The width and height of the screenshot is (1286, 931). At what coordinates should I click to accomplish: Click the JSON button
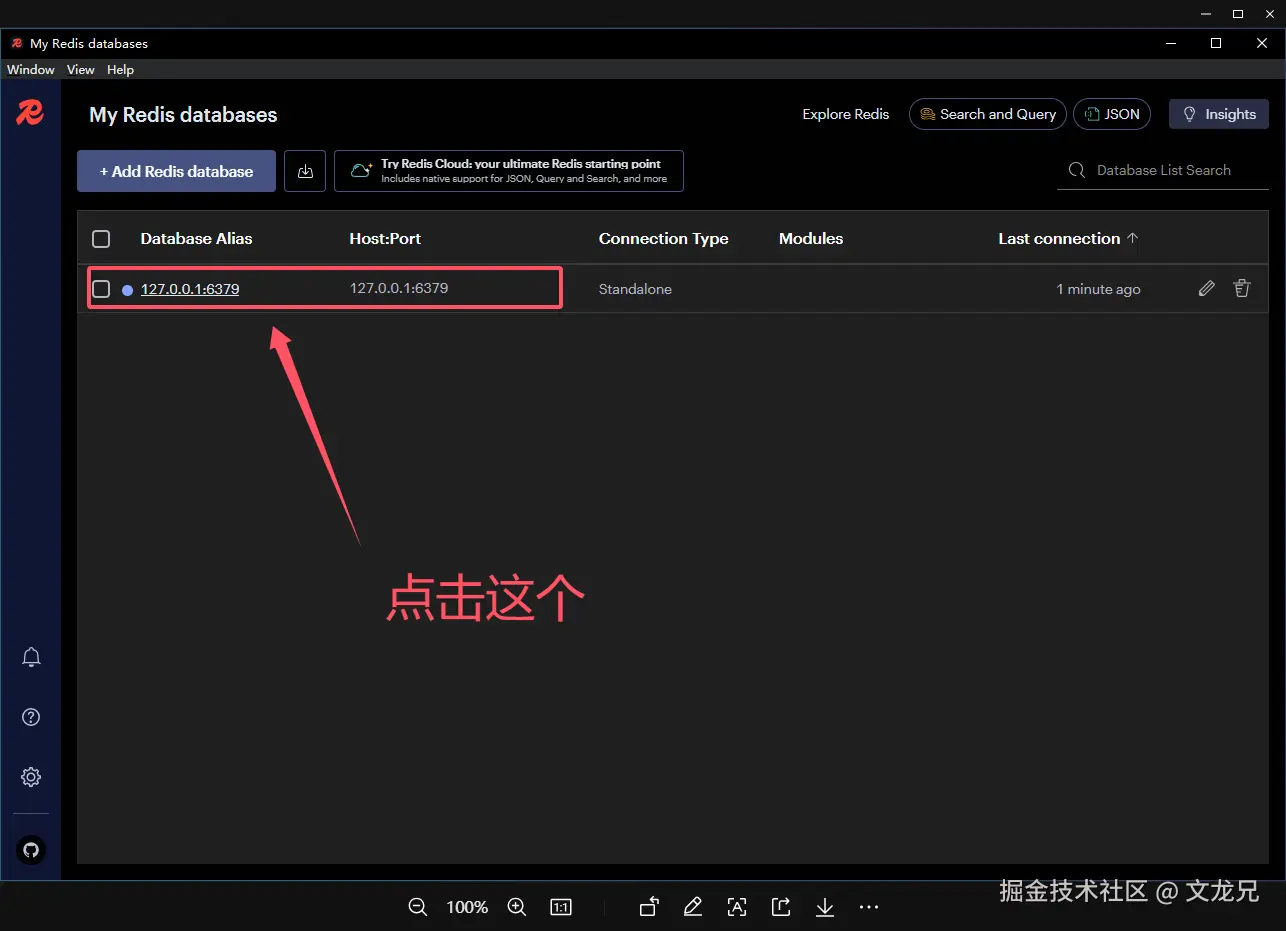1112,114
